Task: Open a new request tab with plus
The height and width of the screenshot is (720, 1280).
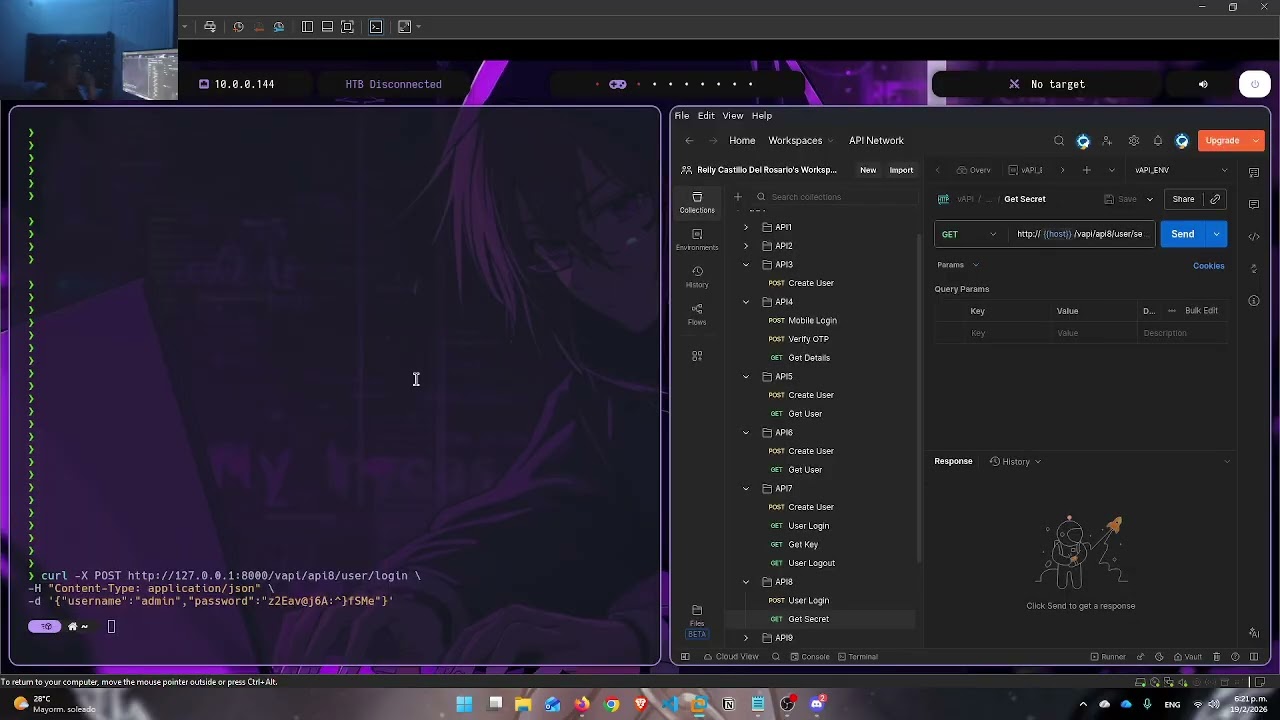Action: pyautogui.click(x=1086, y=170)
